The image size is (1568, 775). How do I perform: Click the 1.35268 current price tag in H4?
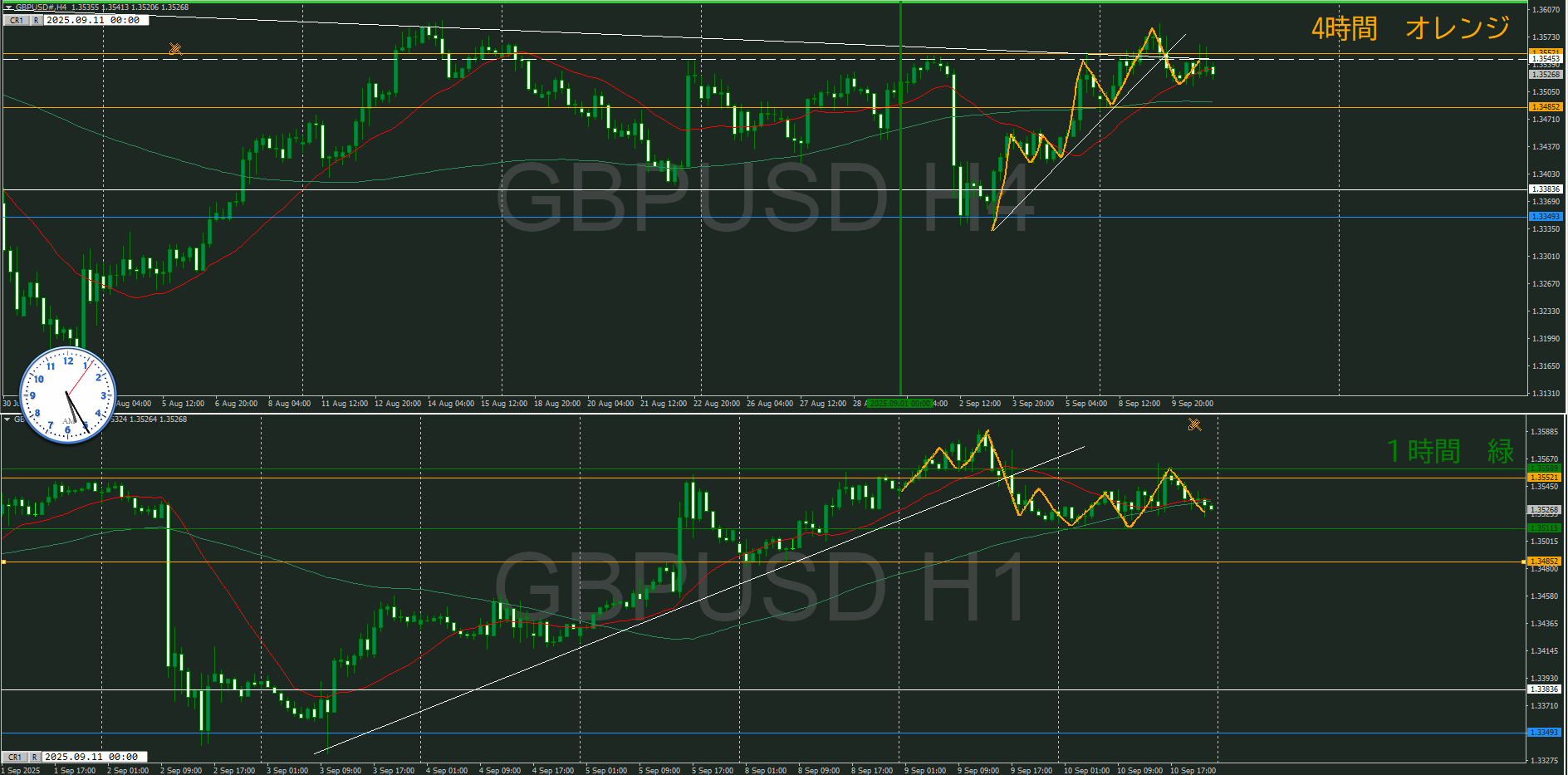tap(1546, 75)
